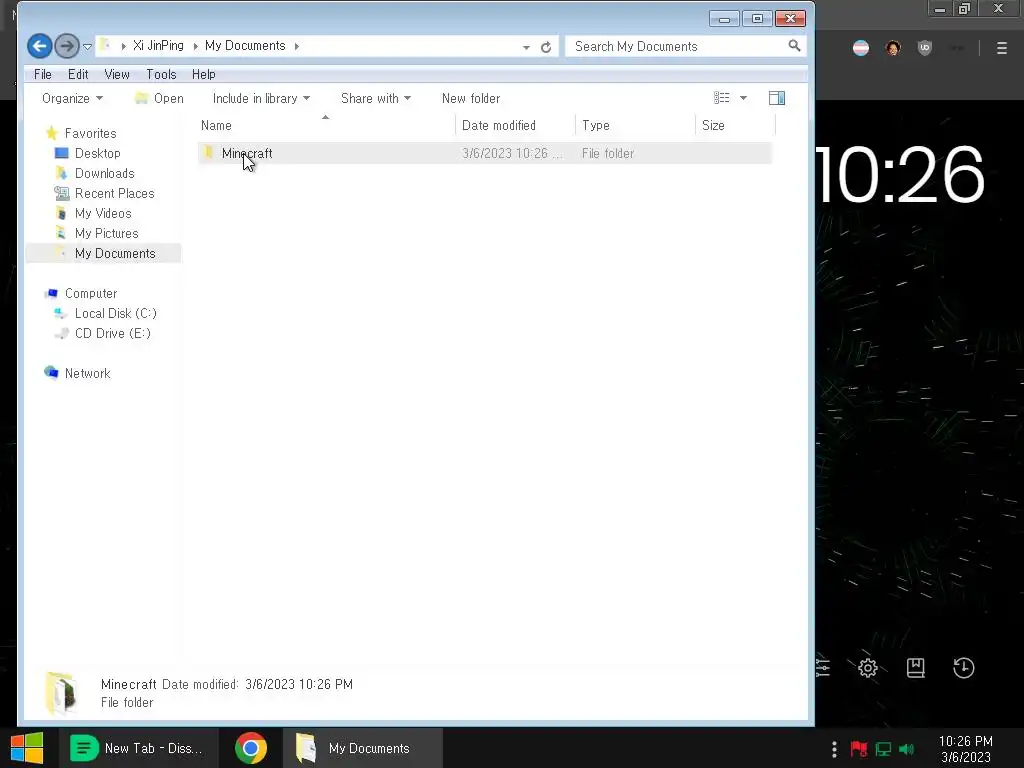Image resolution: width=1024 pixels, height=768 pixels.
Task: Open Downloads in the navigation pane
Action: tap(104, 174)
